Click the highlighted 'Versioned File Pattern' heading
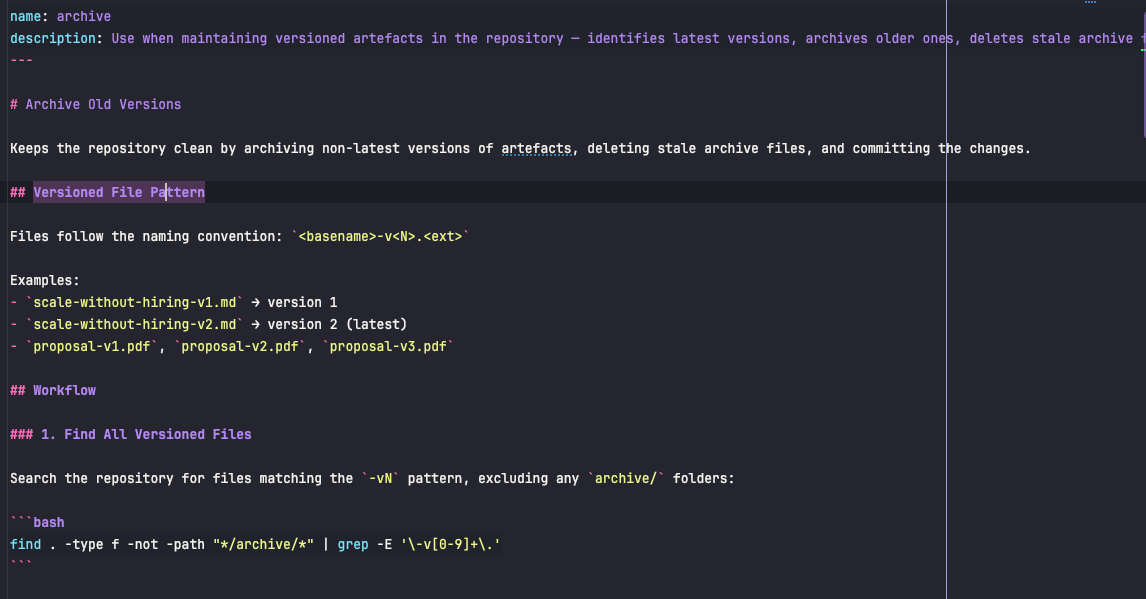1146x599 pixels. point(118,192)
